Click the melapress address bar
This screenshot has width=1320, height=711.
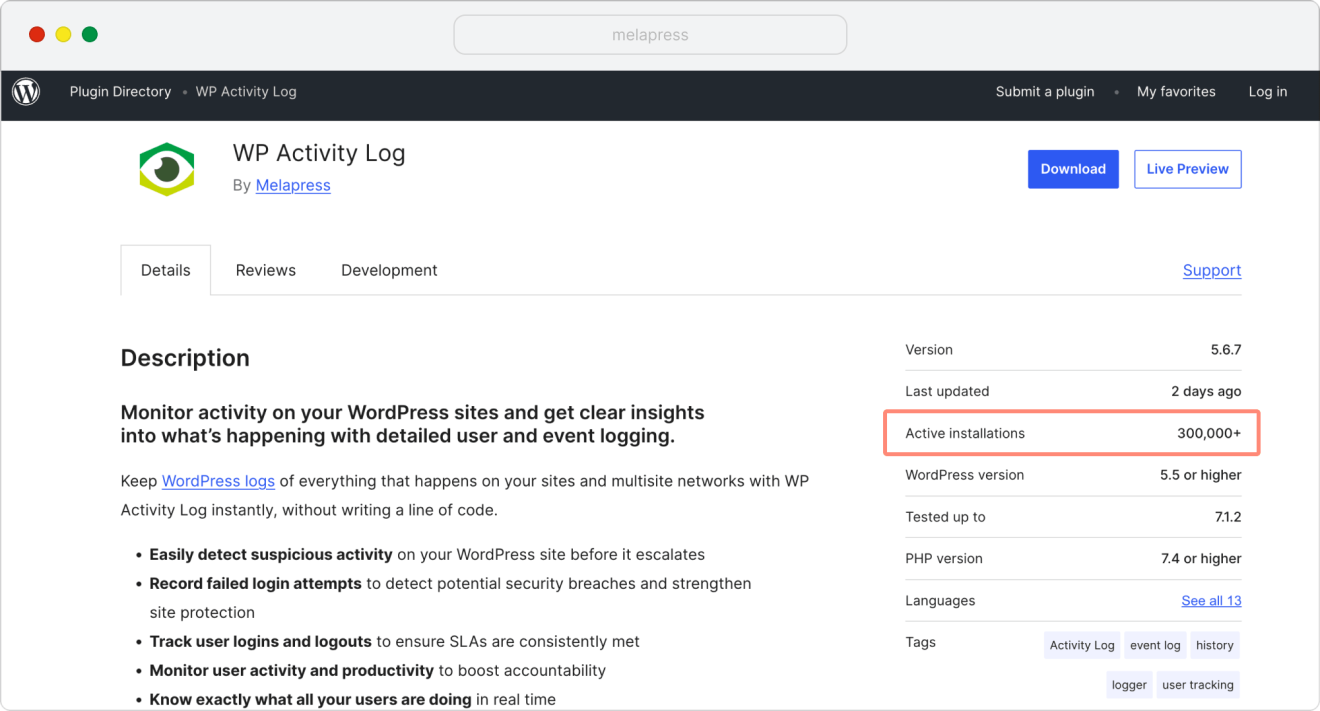pos(650,35)
